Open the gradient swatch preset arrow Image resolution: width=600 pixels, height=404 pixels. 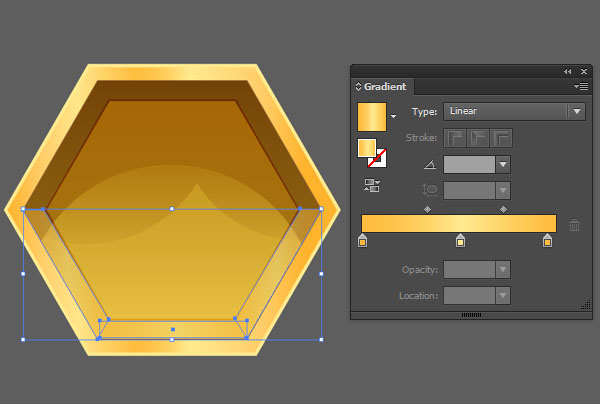tap(393, 116)
